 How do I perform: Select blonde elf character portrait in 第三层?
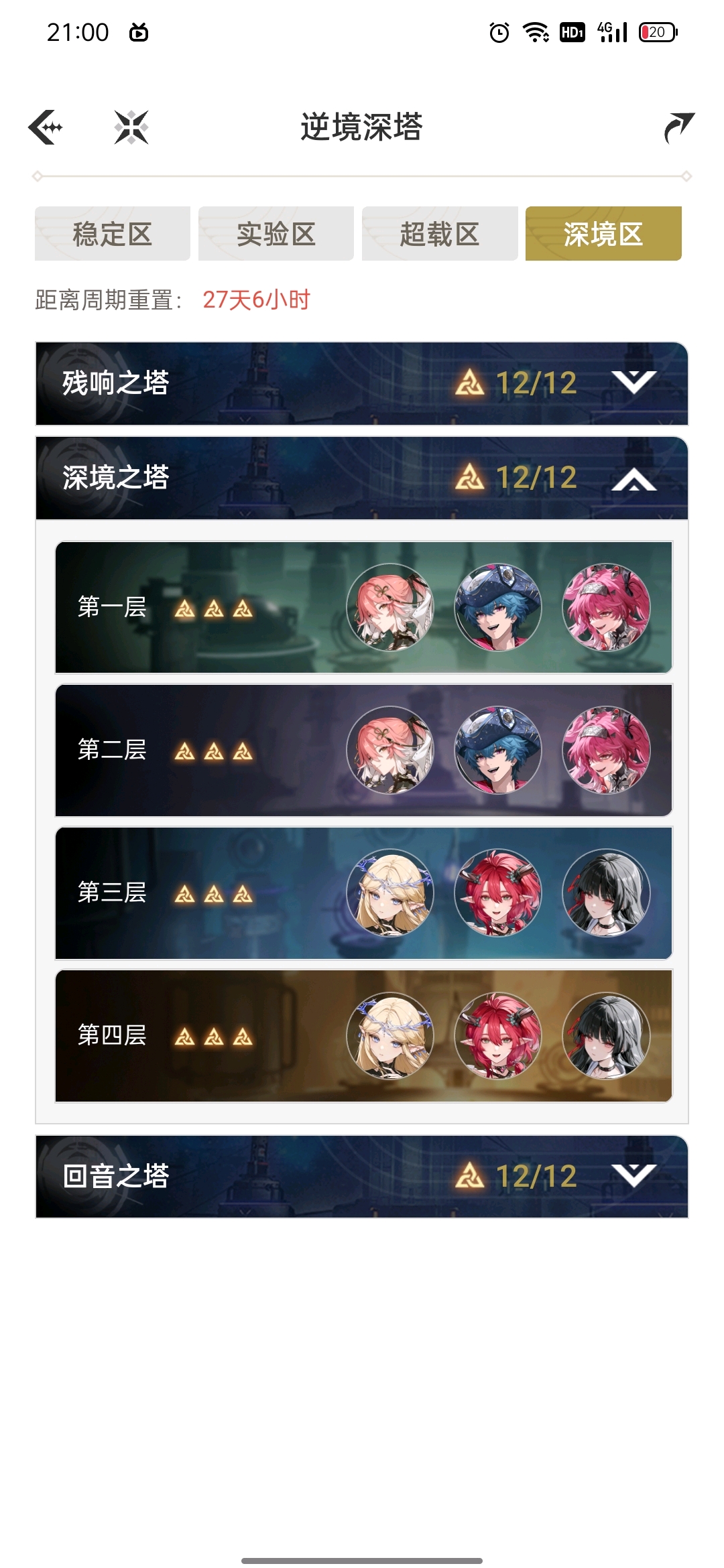tap(390, 893)
